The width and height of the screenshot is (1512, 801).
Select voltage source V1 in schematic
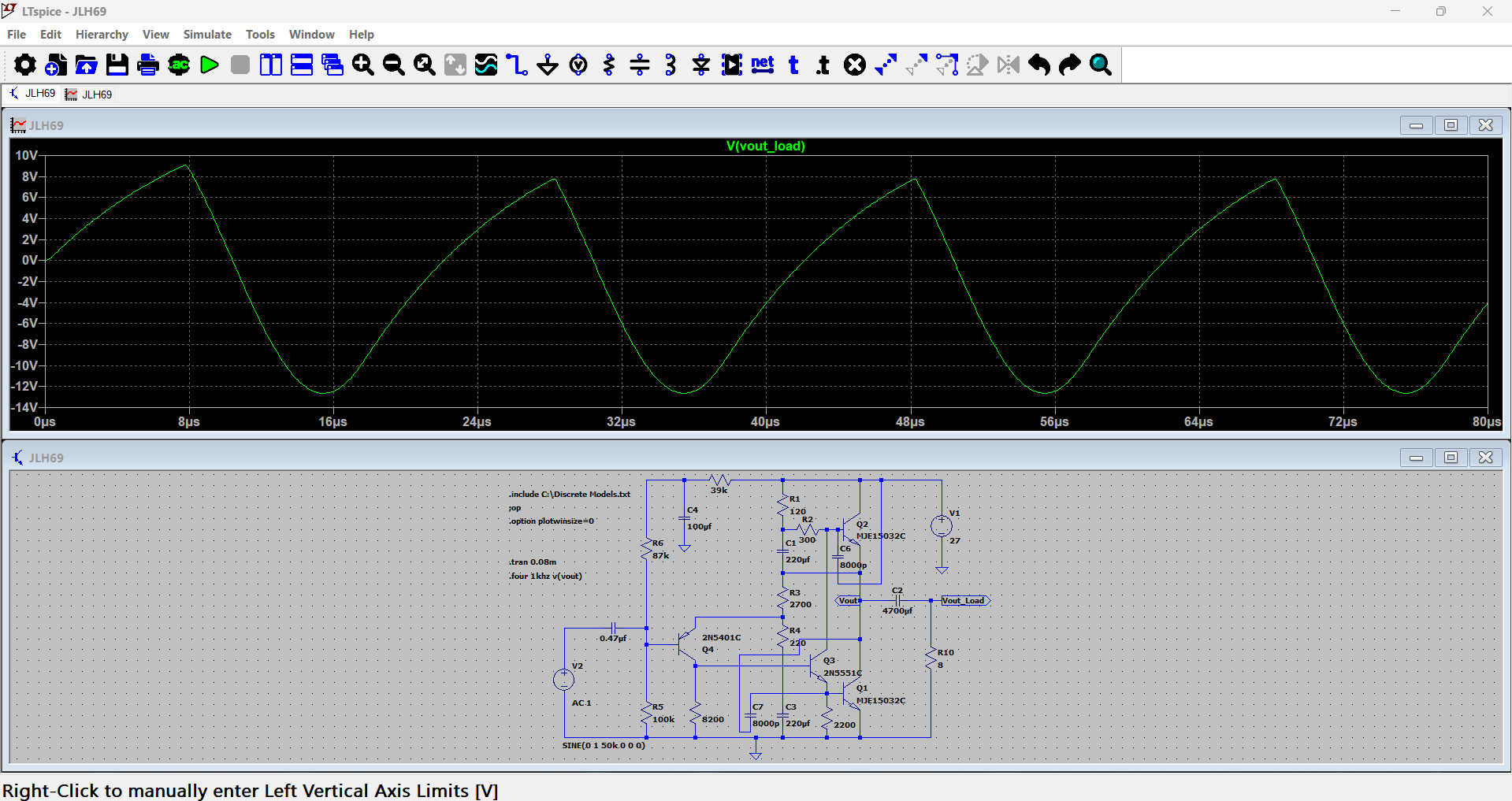(x=942, y=526)
